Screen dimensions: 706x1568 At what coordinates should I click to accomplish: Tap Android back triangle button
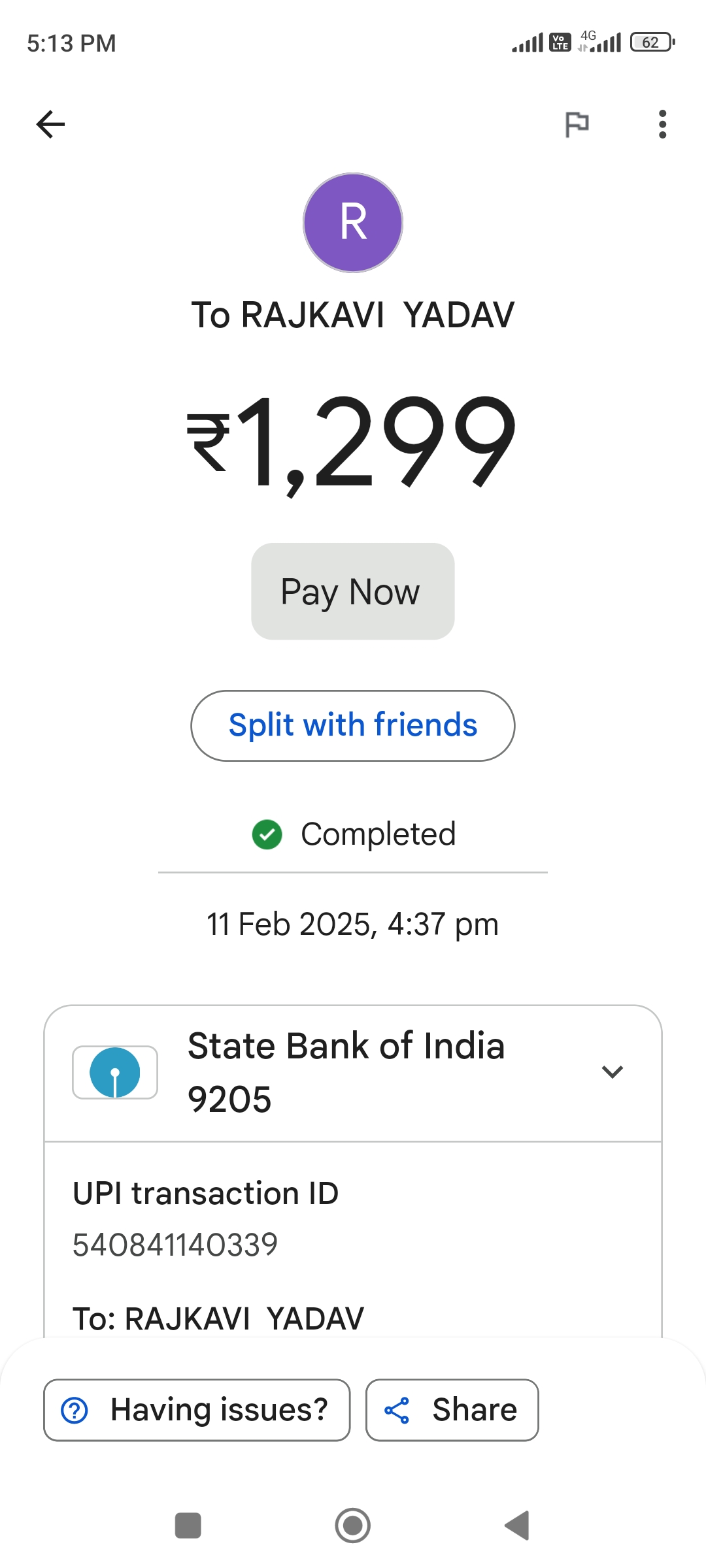[518, 1526]
